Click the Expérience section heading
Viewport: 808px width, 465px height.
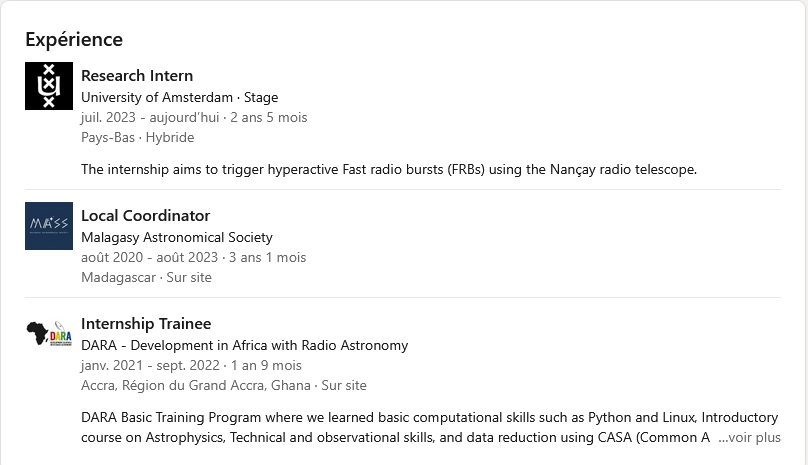[x=74, y=40]
